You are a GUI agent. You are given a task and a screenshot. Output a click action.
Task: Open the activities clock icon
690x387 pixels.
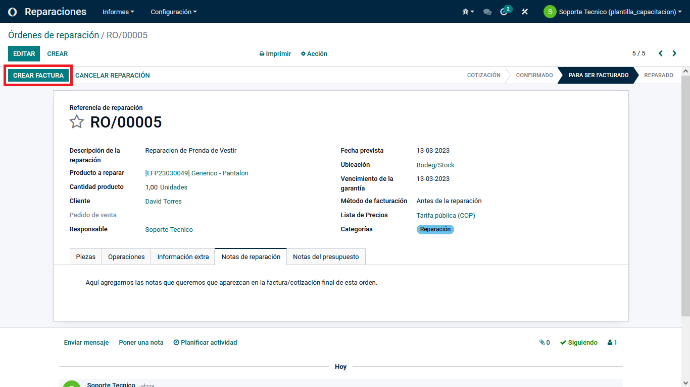[505, 11]
